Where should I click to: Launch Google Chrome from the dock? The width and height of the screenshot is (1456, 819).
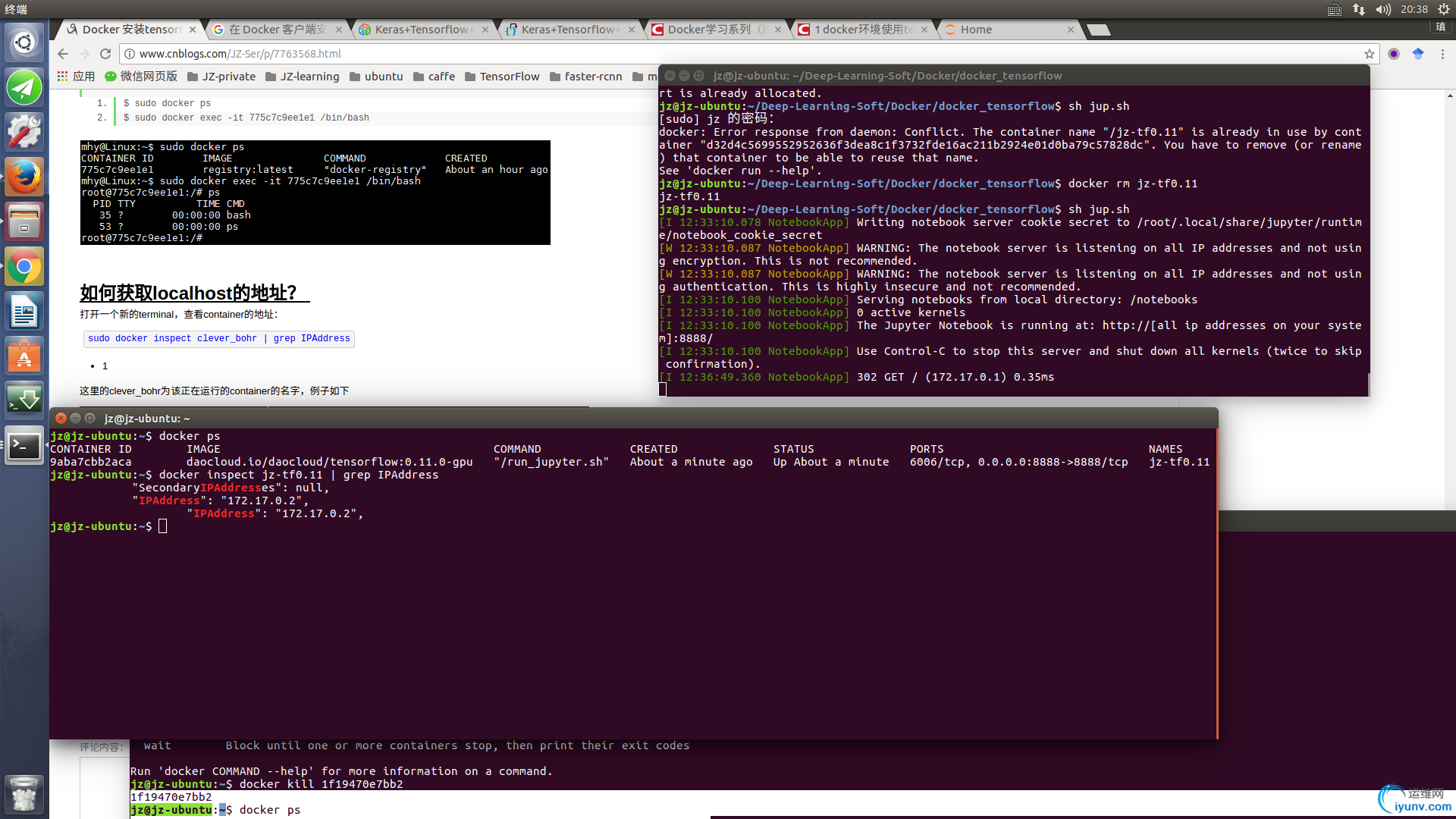[24, 266]
